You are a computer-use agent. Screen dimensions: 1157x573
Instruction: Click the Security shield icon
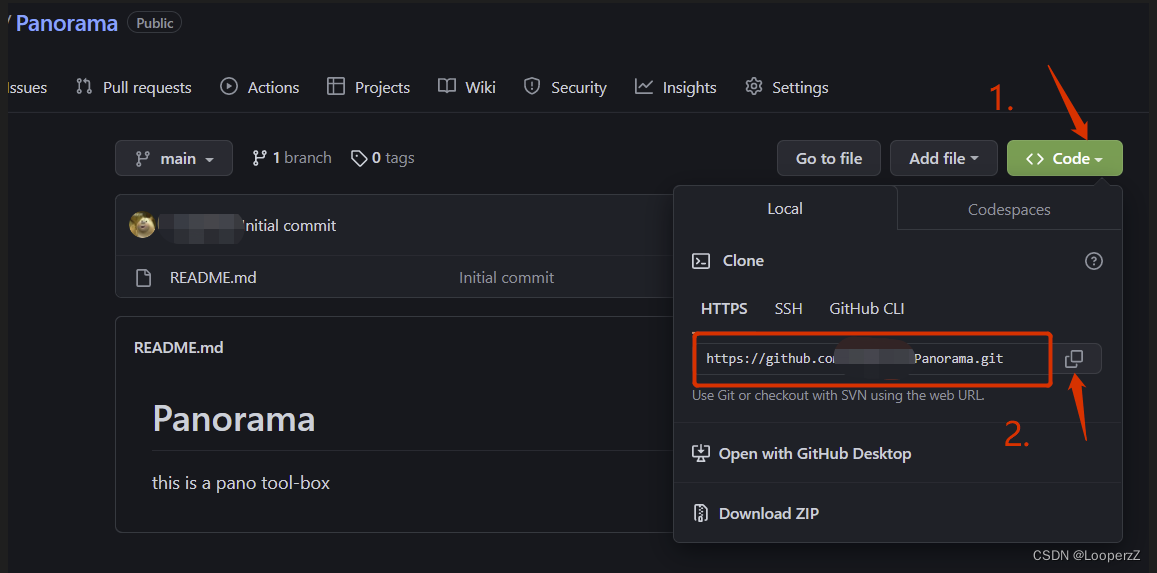[x=531, y=86]
